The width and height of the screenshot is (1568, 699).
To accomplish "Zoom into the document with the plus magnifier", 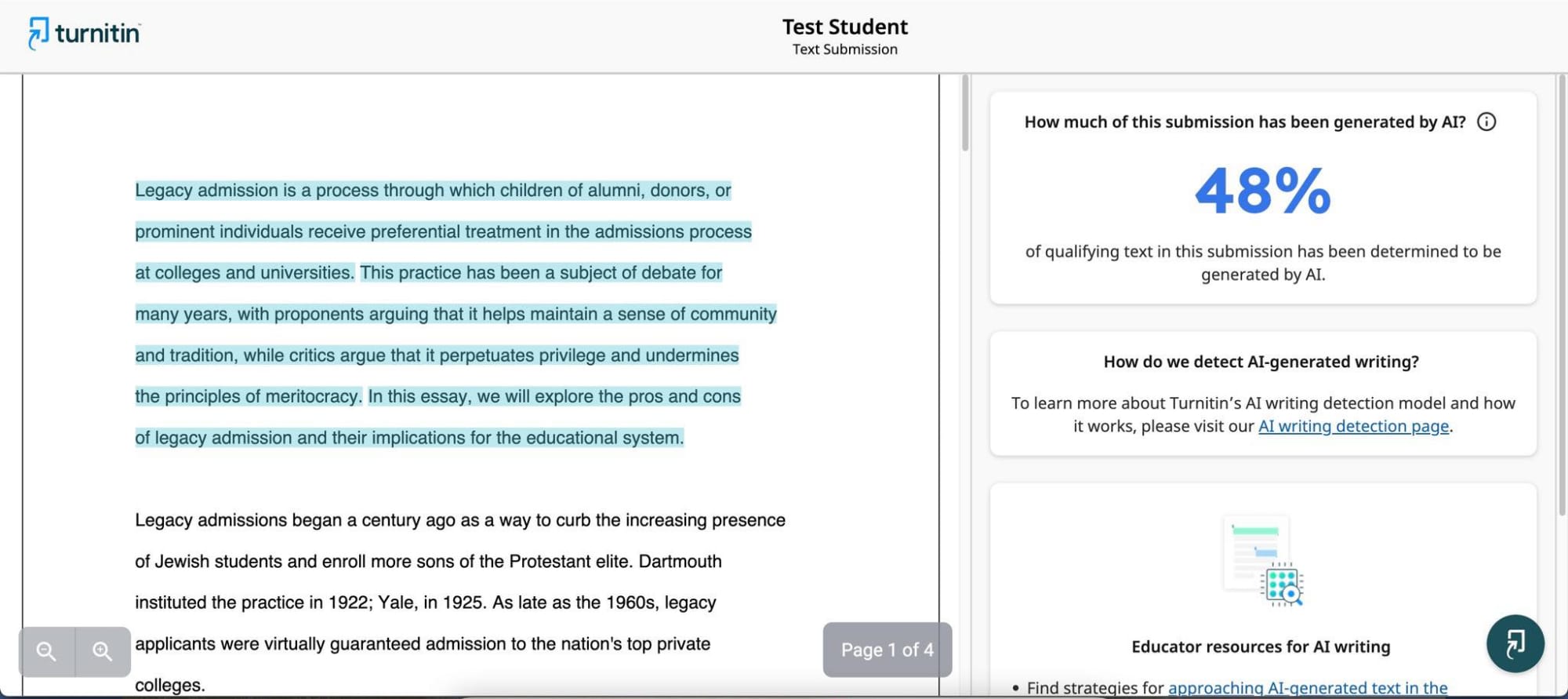I will 100,650.
